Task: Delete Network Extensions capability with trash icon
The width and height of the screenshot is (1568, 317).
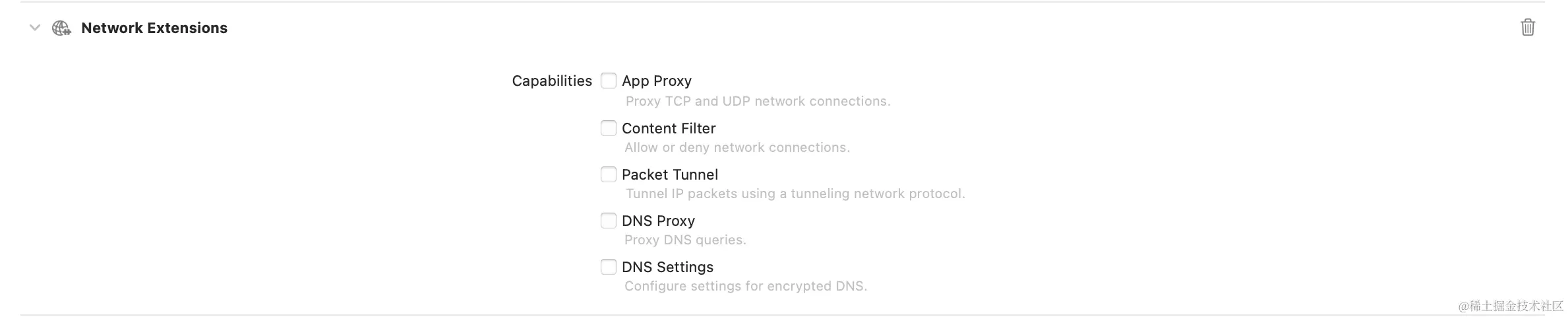Action: click(x=1527, y=27)
